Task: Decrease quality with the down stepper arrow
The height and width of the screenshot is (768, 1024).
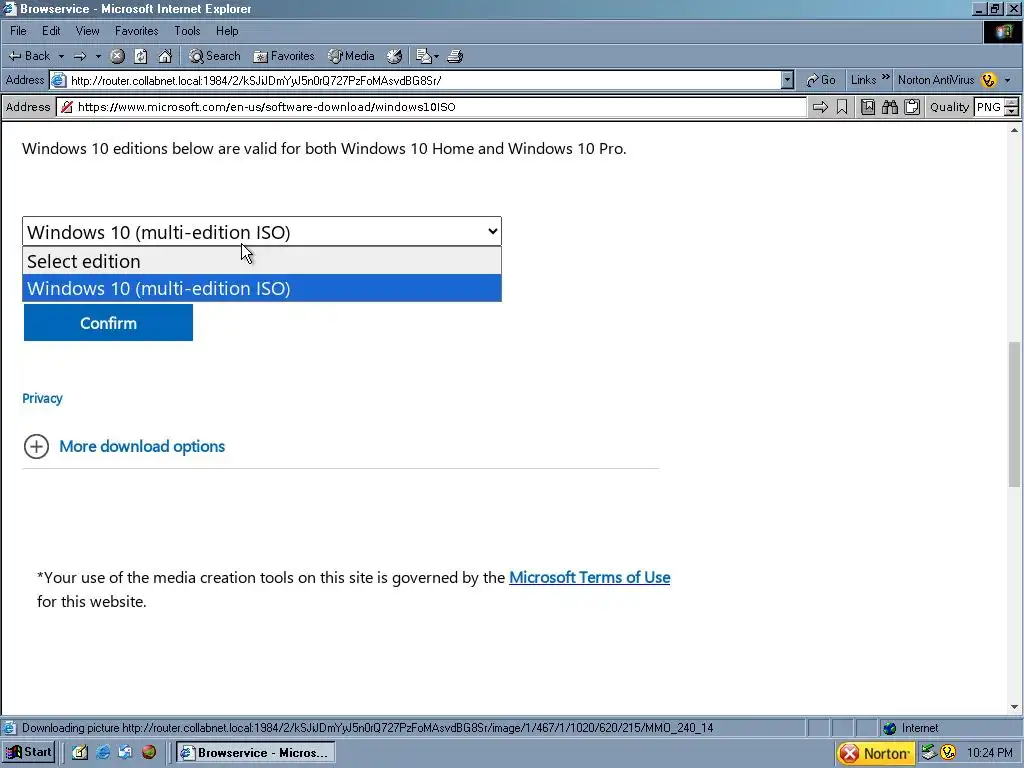Action: (1012, 112)
